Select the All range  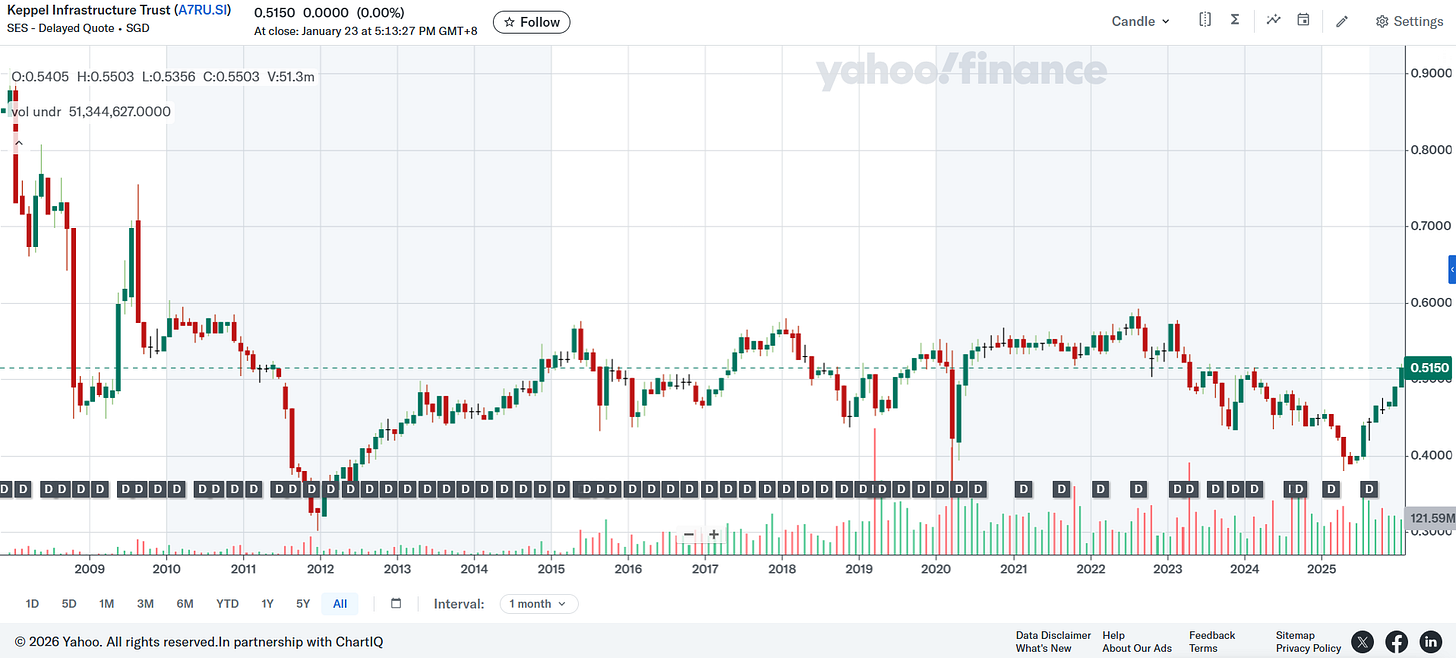(x=340, y=604)
